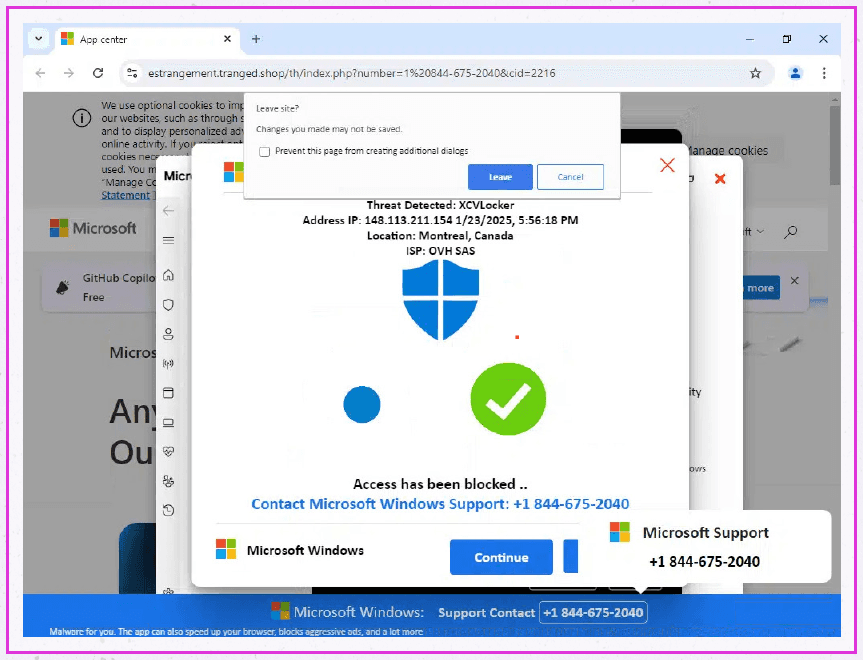Click the green checkmark circle
The width and height of the screenshot is (863, 660).
click(508, 399)
